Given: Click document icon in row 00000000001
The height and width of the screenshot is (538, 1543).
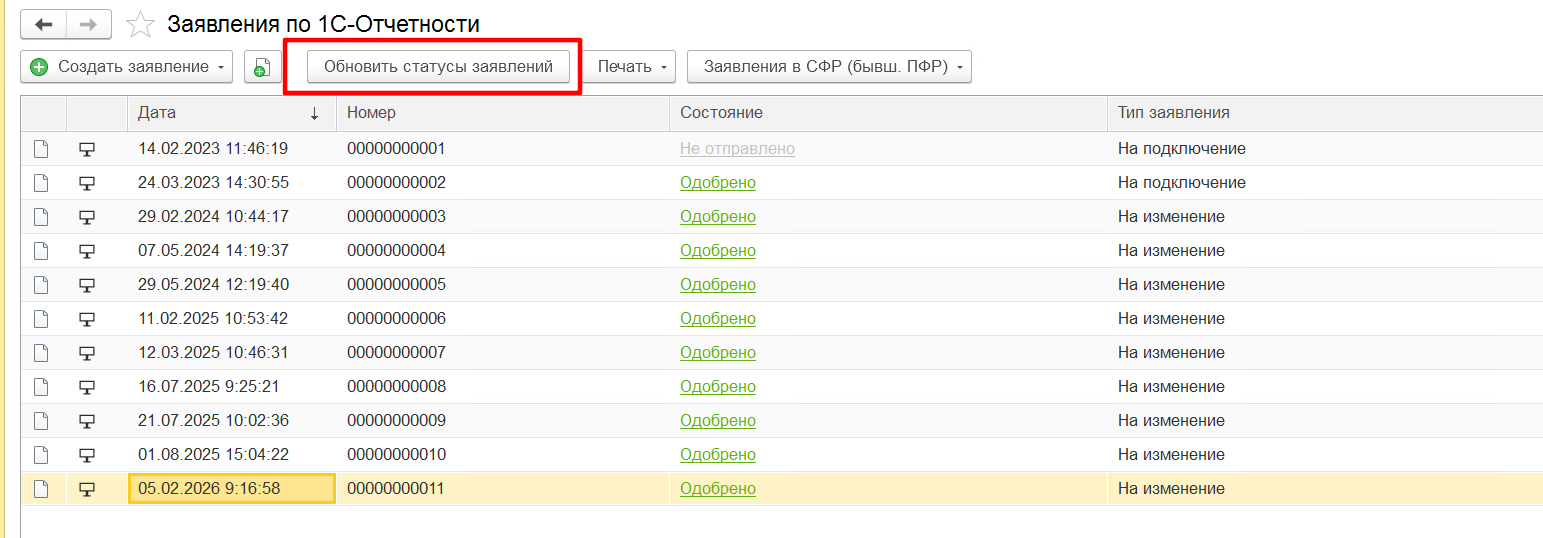Looking at the screenshot, I should click(41, 149).
